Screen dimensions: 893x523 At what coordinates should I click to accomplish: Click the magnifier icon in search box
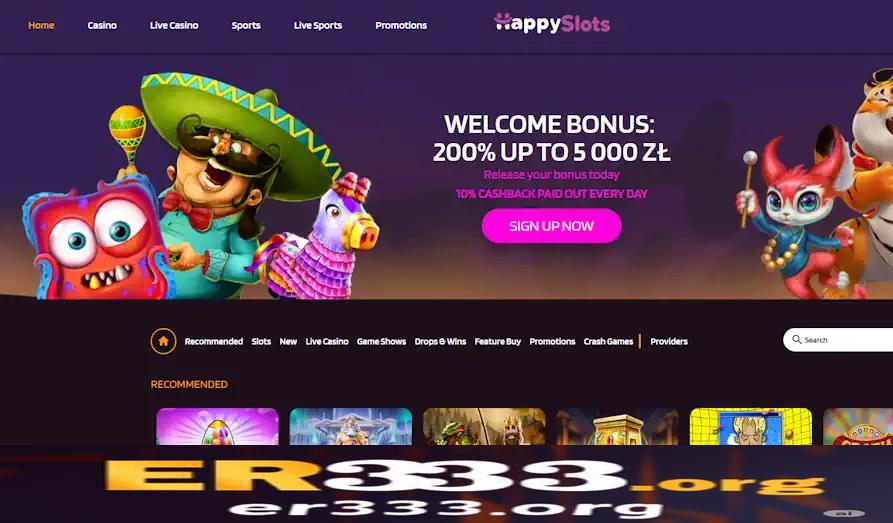797,340
